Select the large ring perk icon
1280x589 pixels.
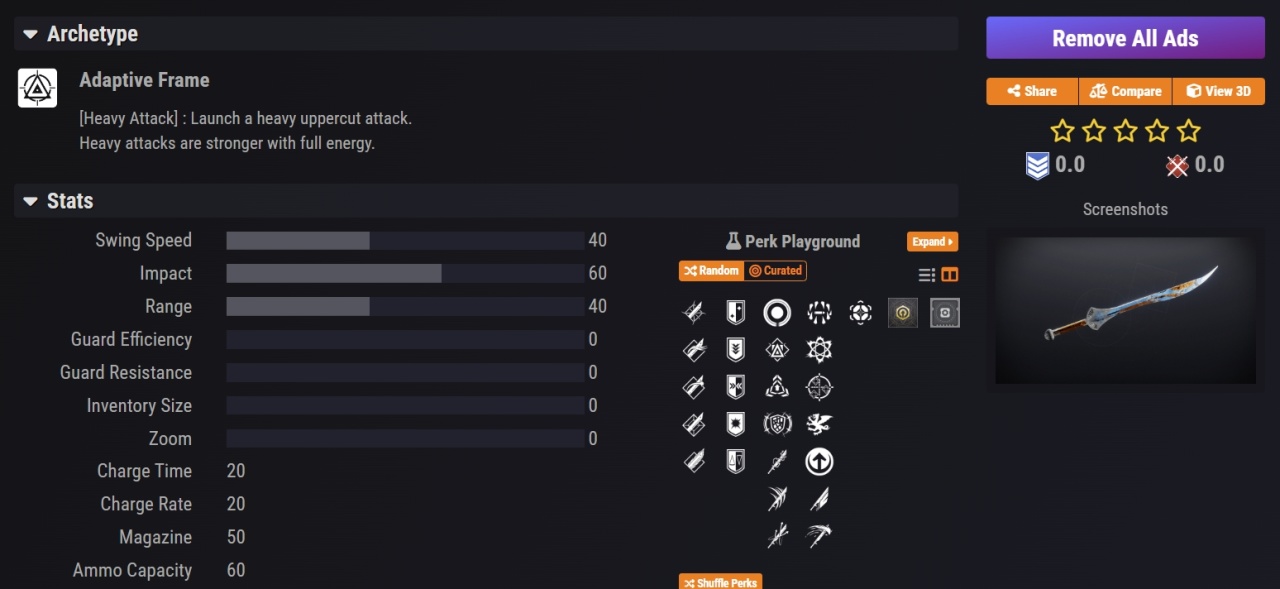click(777, 313)
